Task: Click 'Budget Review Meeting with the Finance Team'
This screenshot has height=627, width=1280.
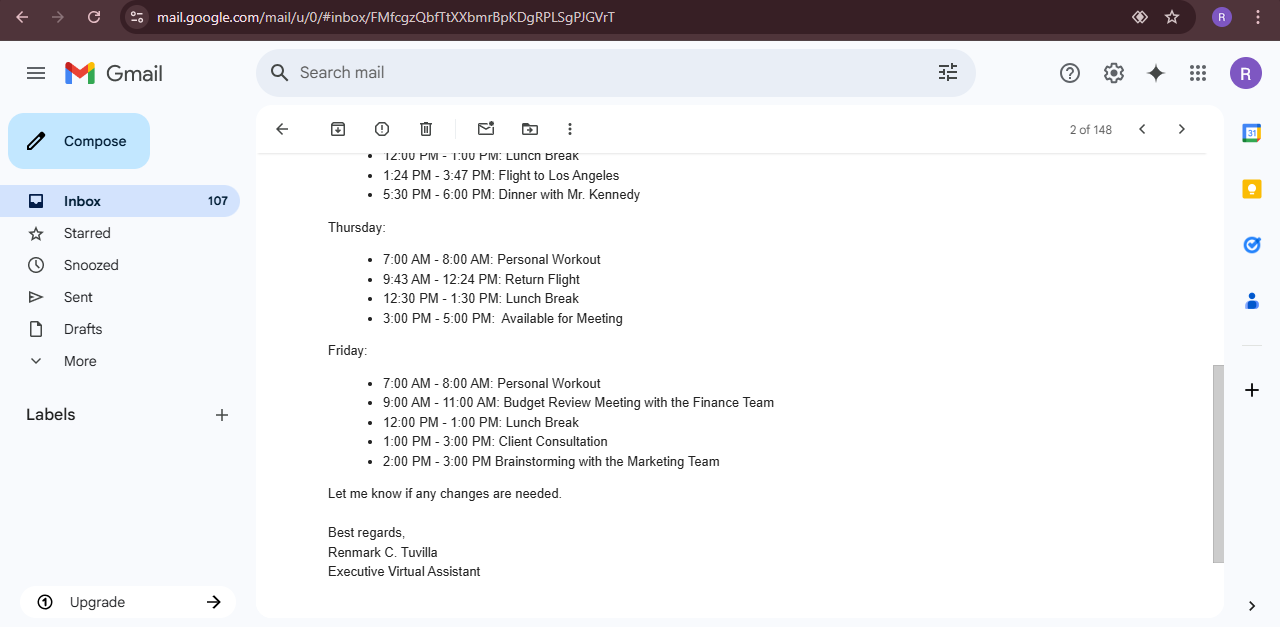Action: (x=639, y=402)
